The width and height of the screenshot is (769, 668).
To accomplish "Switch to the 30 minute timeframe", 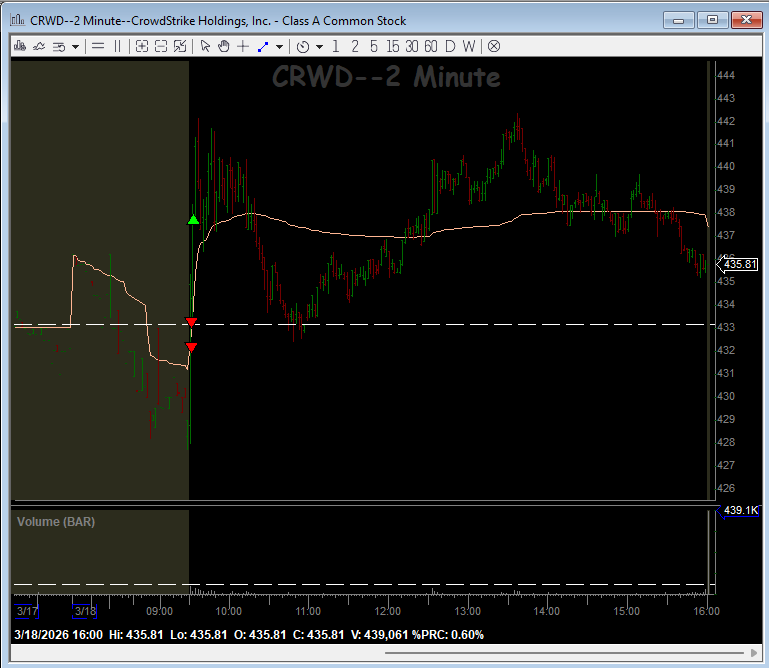I will tap(412, 46).
